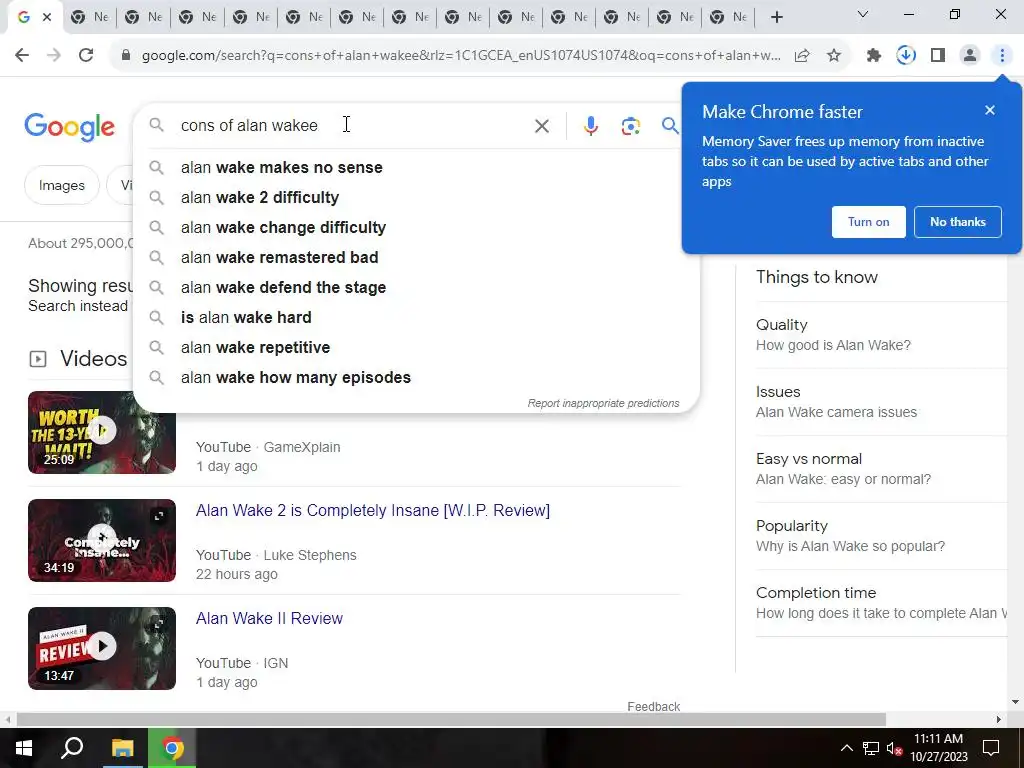1024x768 pixels.
Task: Show hidden system tray icons
Action: [x=846, y=748]
